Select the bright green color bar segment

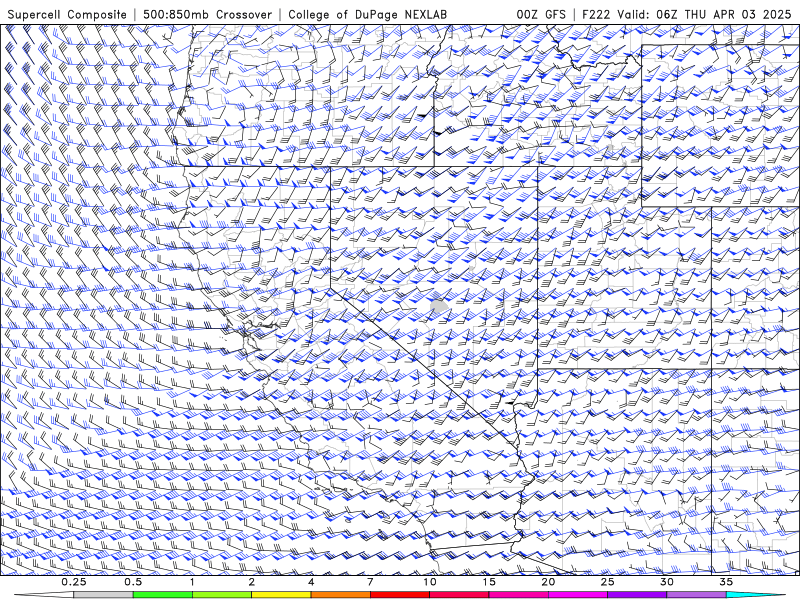pyautogui.click(x=163, y=595)
